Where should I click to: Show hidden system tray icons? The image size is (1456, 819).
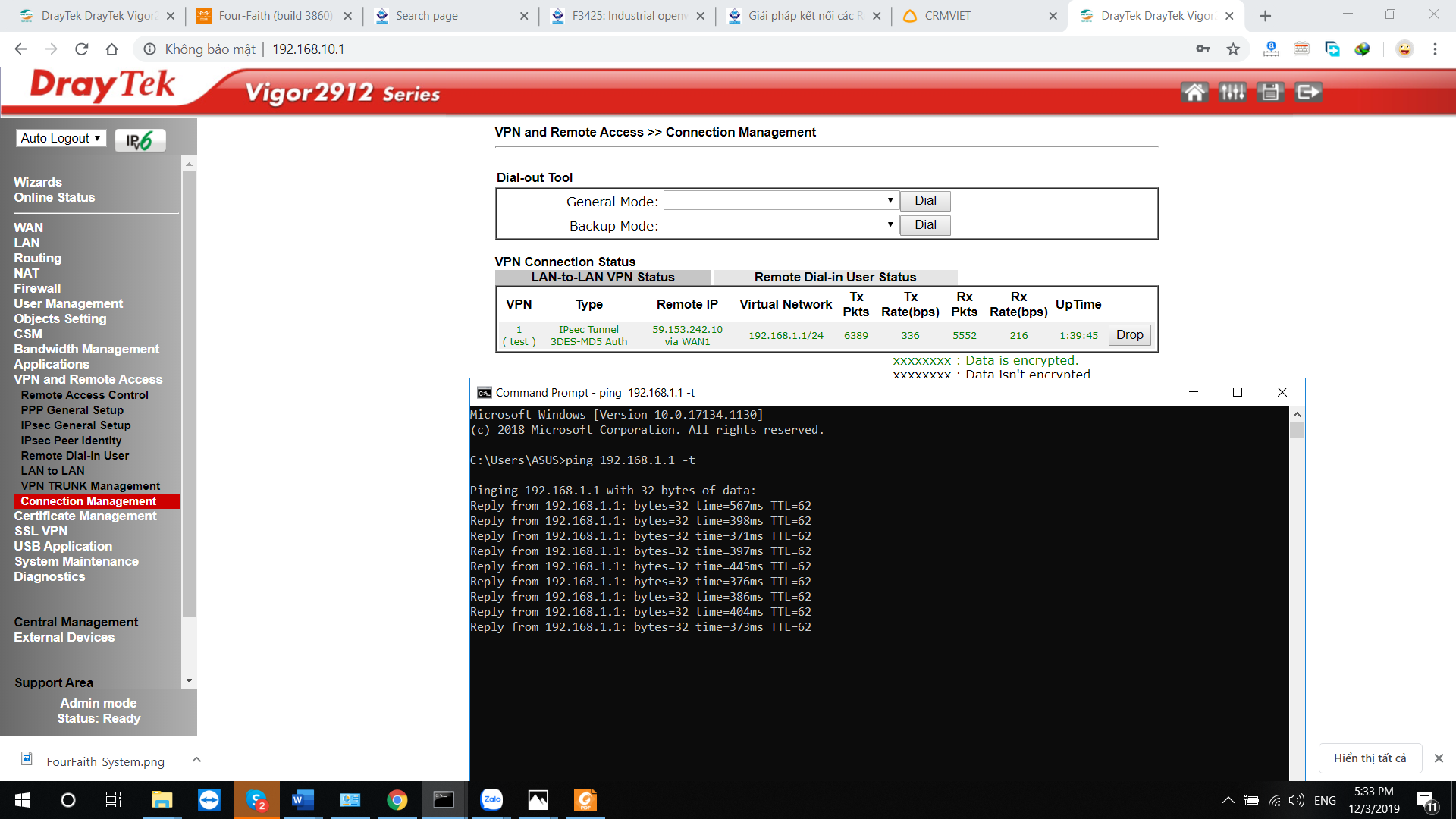(1228, 800)
